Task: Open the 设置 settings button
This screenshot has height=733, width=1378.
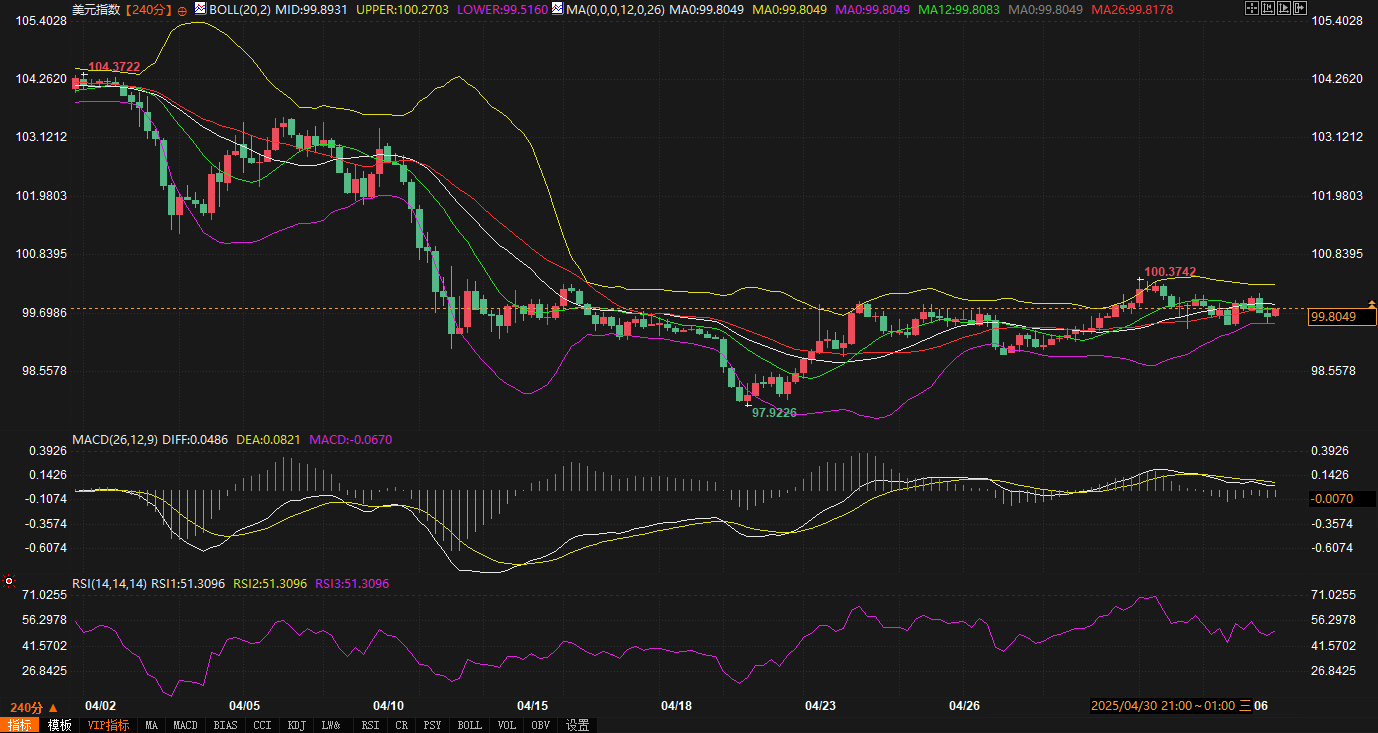Action: coord(577,725)
